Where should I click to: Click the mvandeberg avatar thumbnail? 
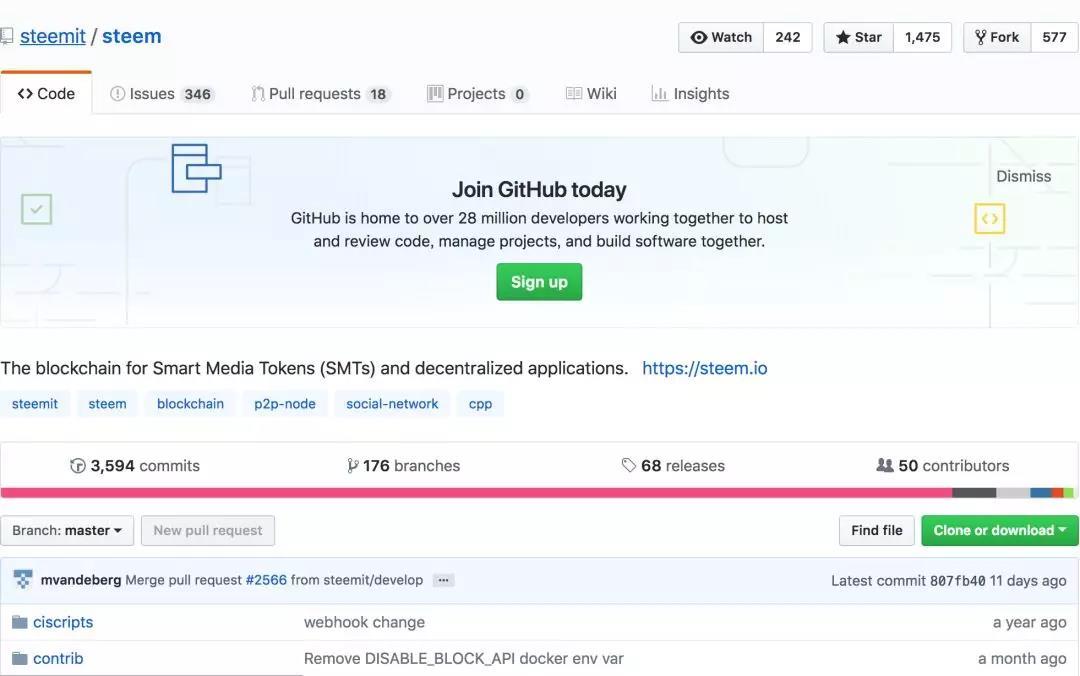tap(23, 580)
